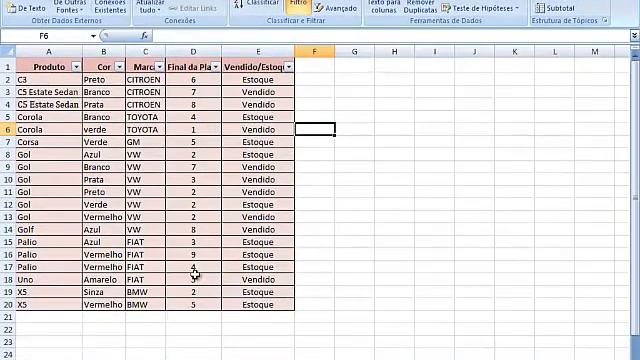Select row 20 header

pyautogui.click(x=8, y=305)
